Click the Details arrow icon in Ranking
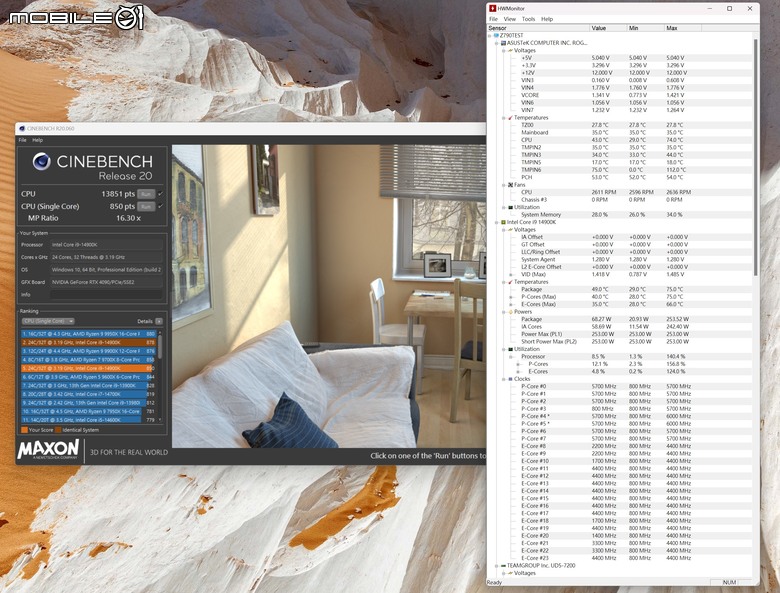Screen dimensions: 780x593 tap(159, 321)
